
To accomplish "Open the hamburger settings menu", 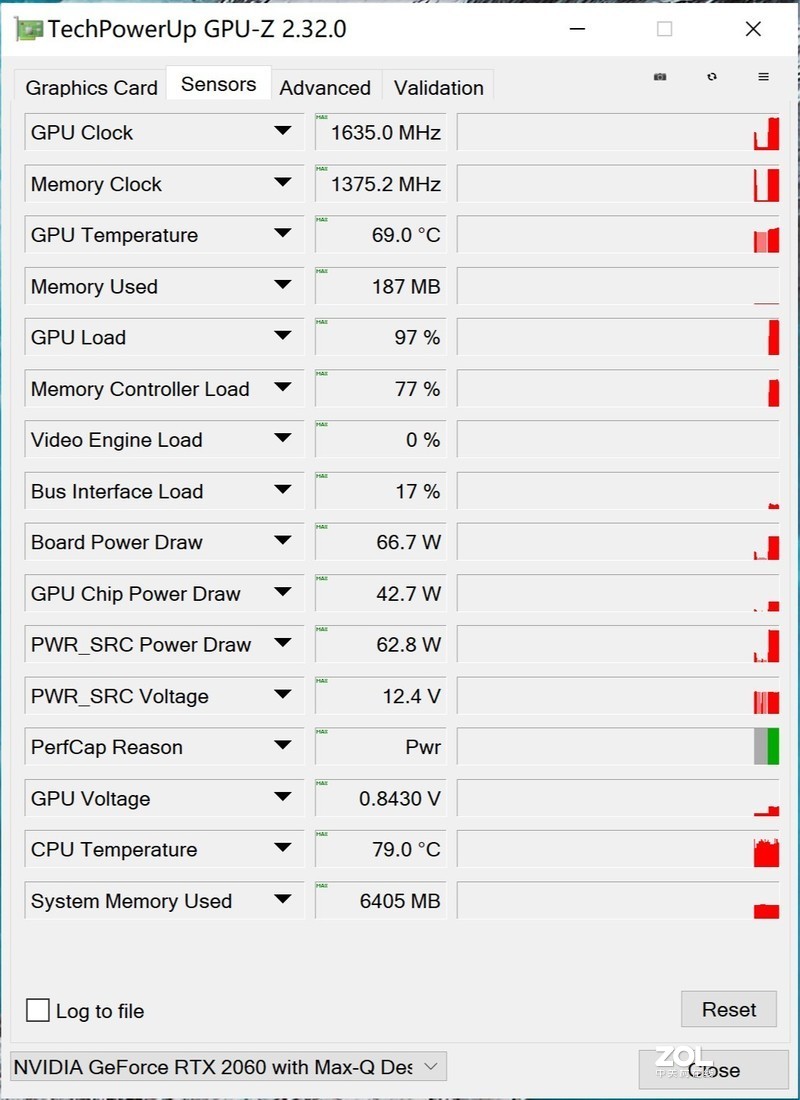I will (x=763, y=76).
